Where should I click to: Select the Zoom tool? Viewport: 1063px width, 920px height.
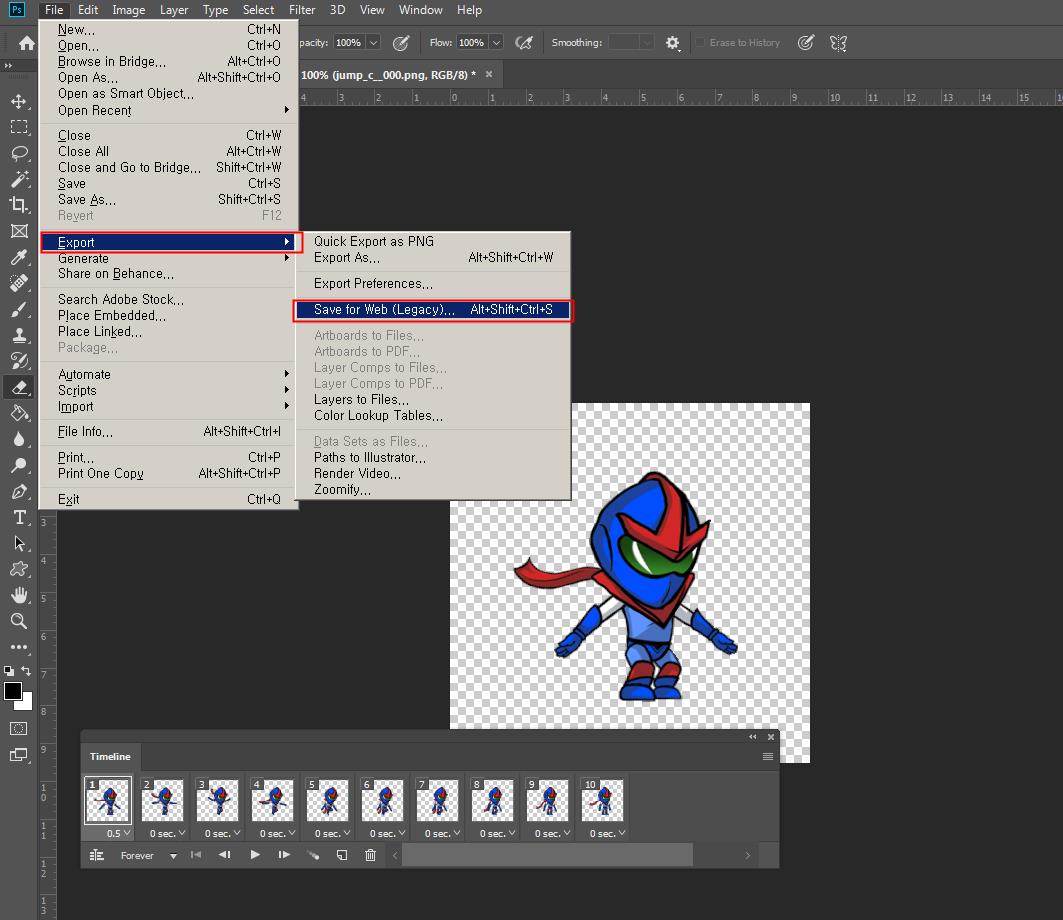[19, 621]
